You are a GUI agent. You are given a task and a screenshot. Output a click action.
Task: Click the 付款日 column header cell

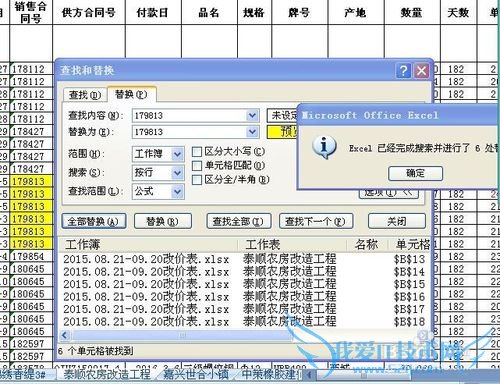[153, 12]
